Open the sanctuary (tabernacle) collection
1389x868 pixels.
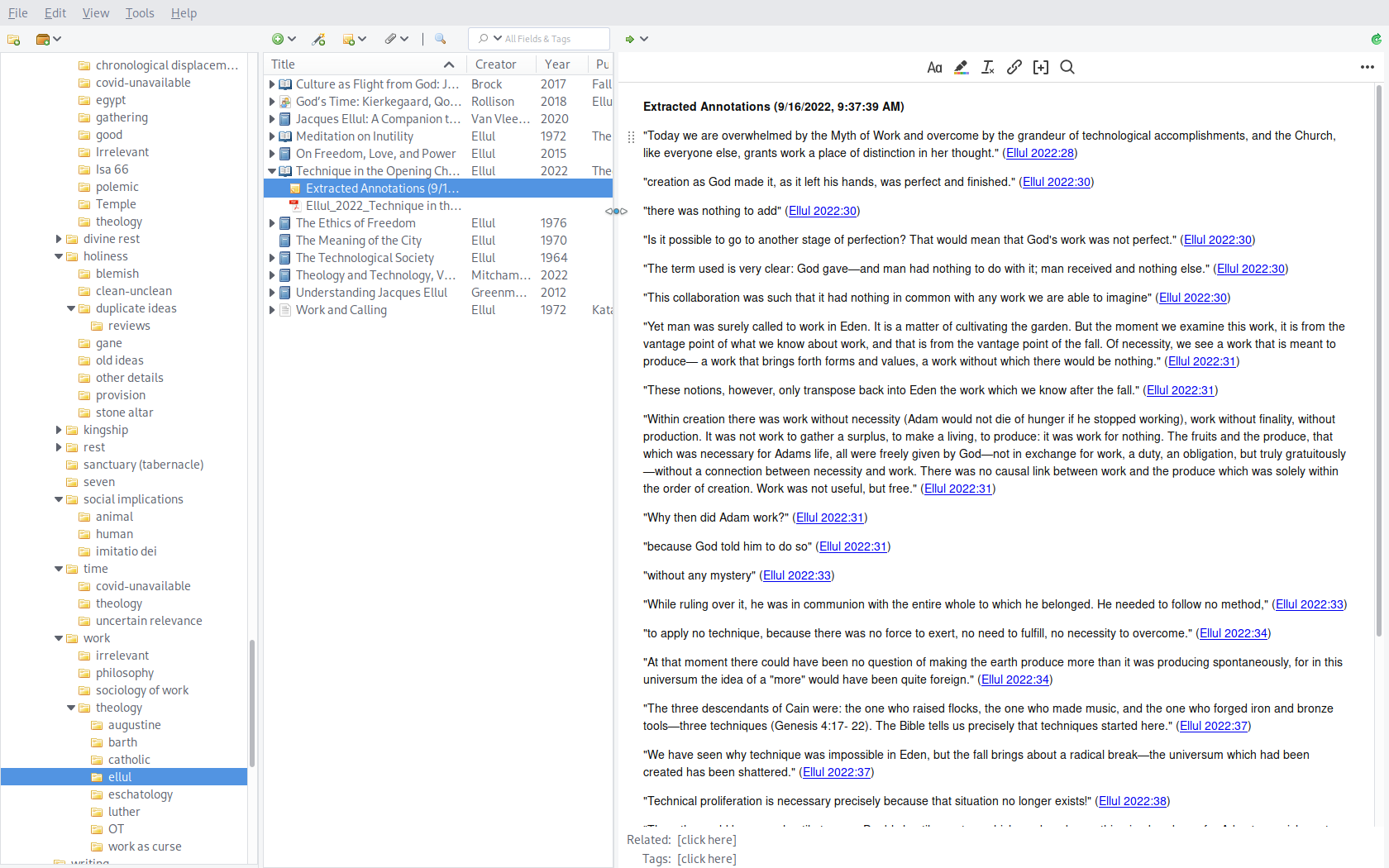(x=143, y=465)
